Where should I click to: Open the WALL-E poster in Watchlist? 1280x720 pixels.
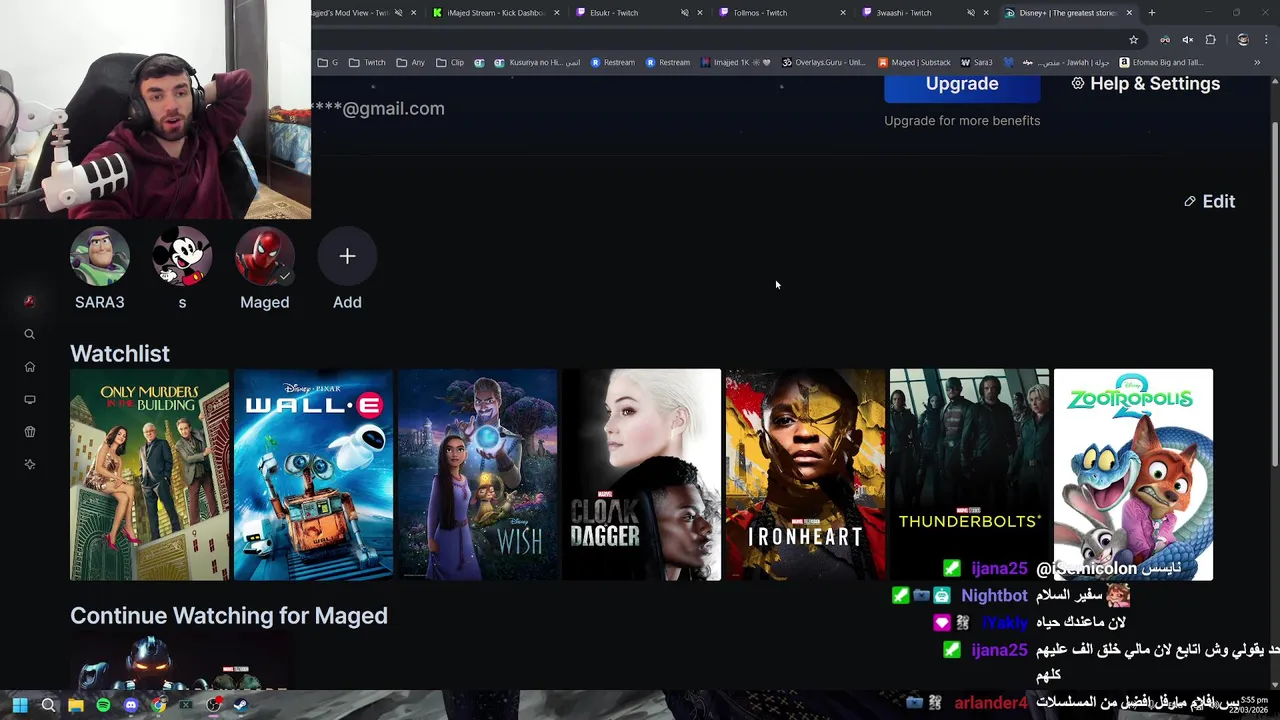313,475
